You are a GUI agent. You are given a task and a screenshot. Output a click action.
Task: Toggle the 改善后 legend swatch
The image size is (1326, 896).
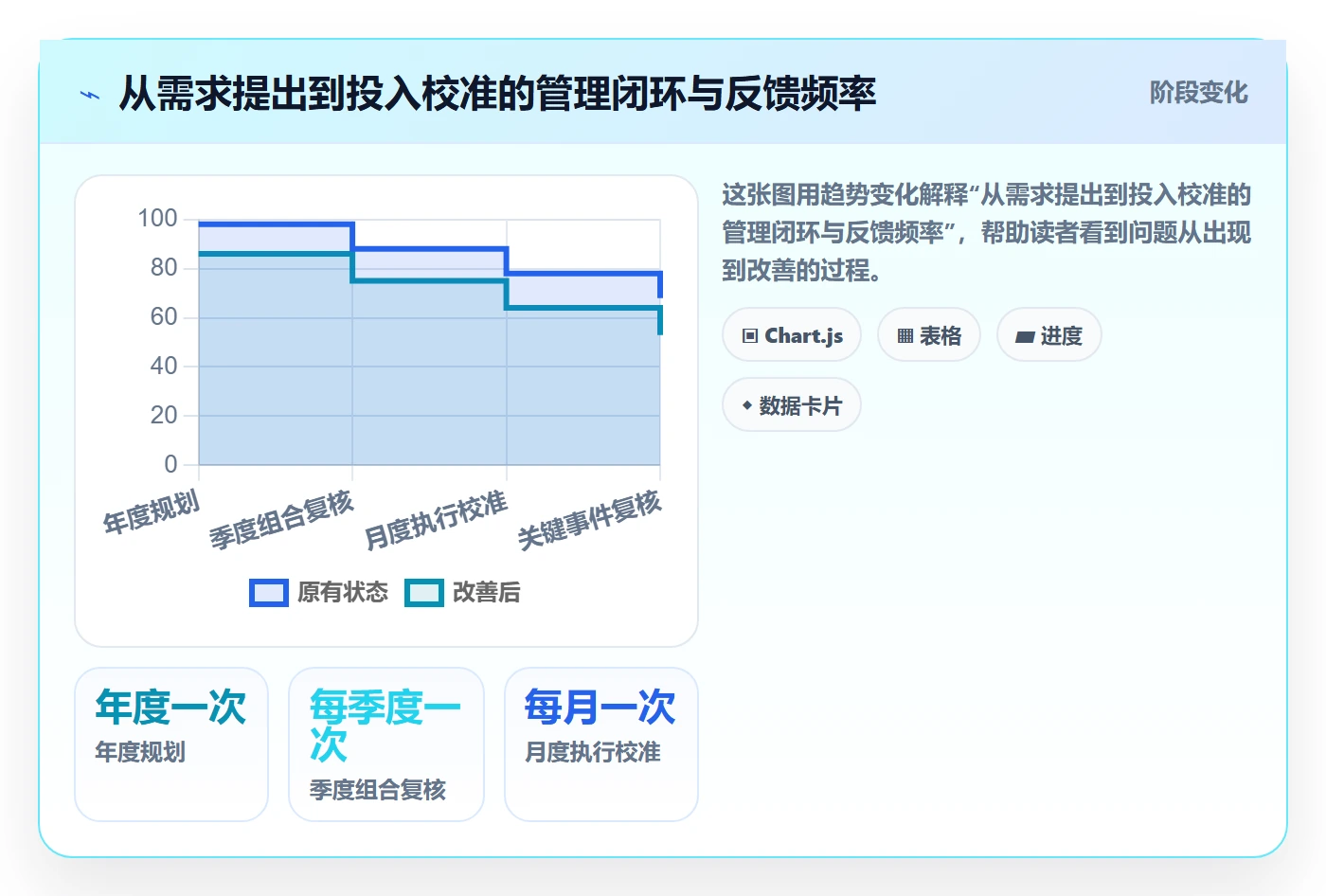tap(424, 592)
